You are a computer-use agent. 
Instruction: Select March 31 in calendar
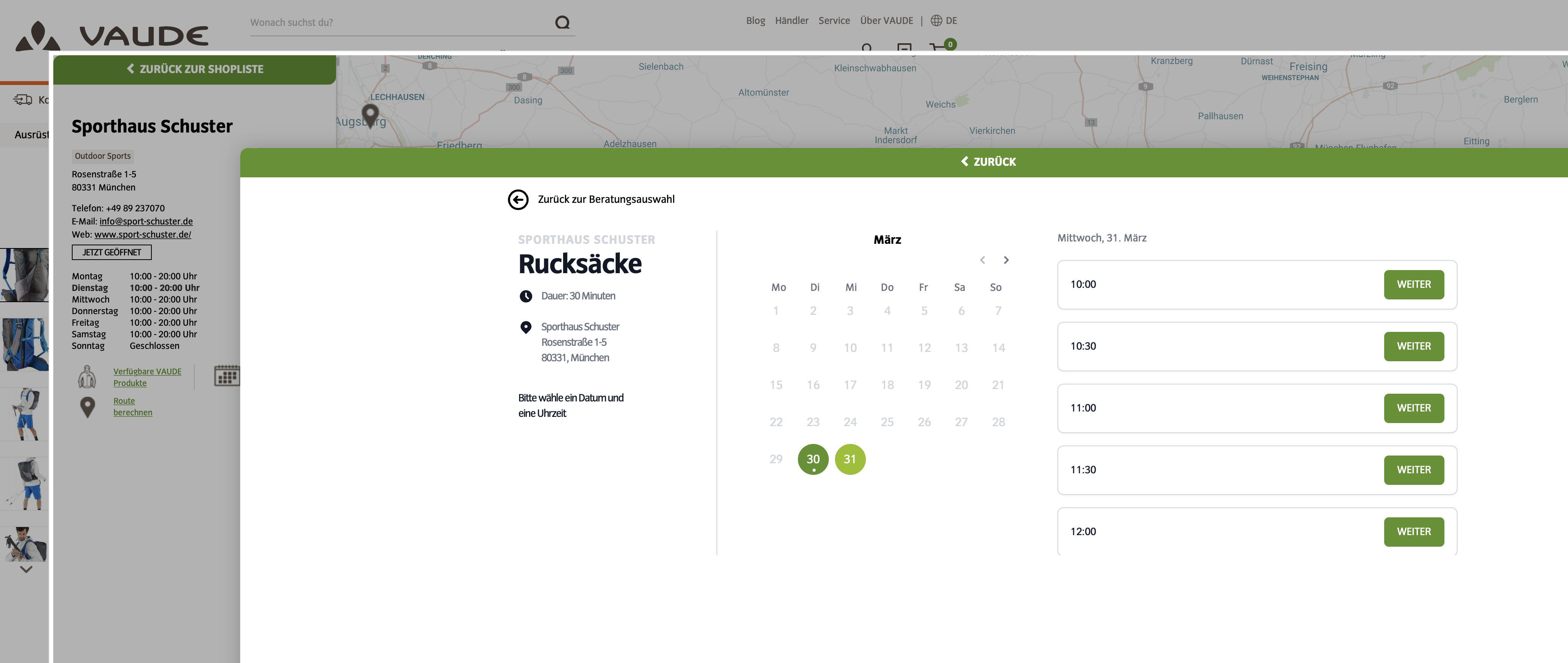pos(850,459)
